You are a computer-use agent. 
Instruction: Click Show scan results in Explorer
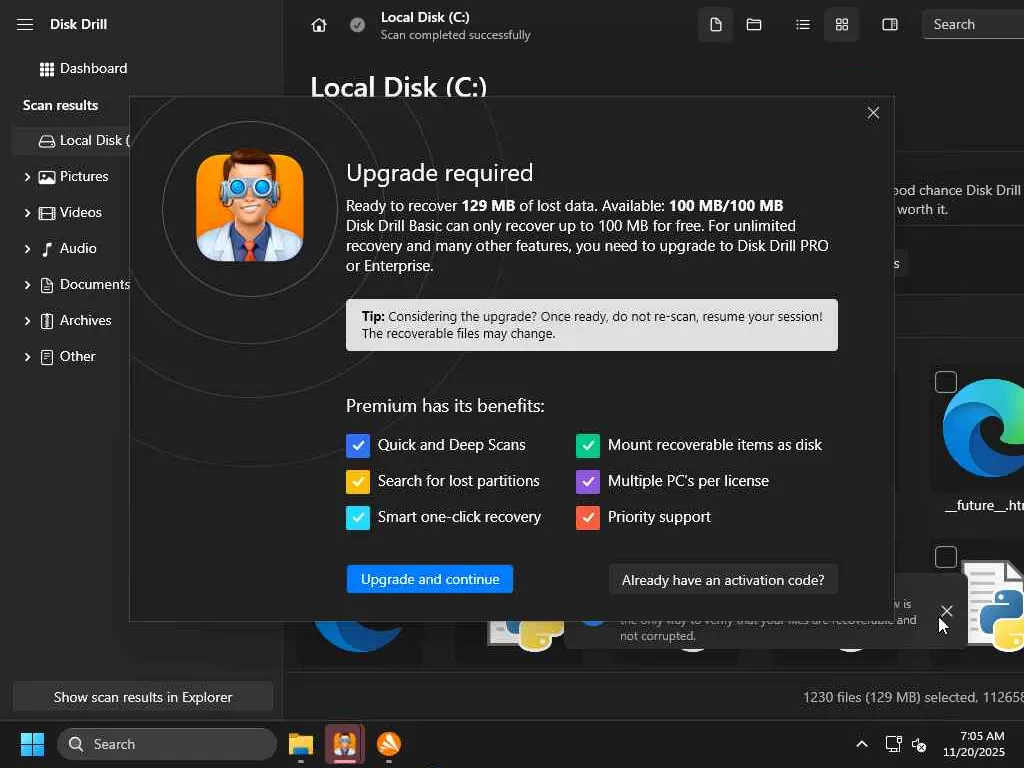143,697
